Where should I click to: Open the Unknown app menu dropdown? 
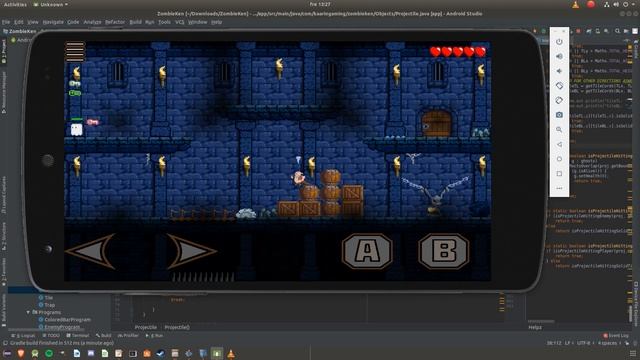click(x=51, y=4)
